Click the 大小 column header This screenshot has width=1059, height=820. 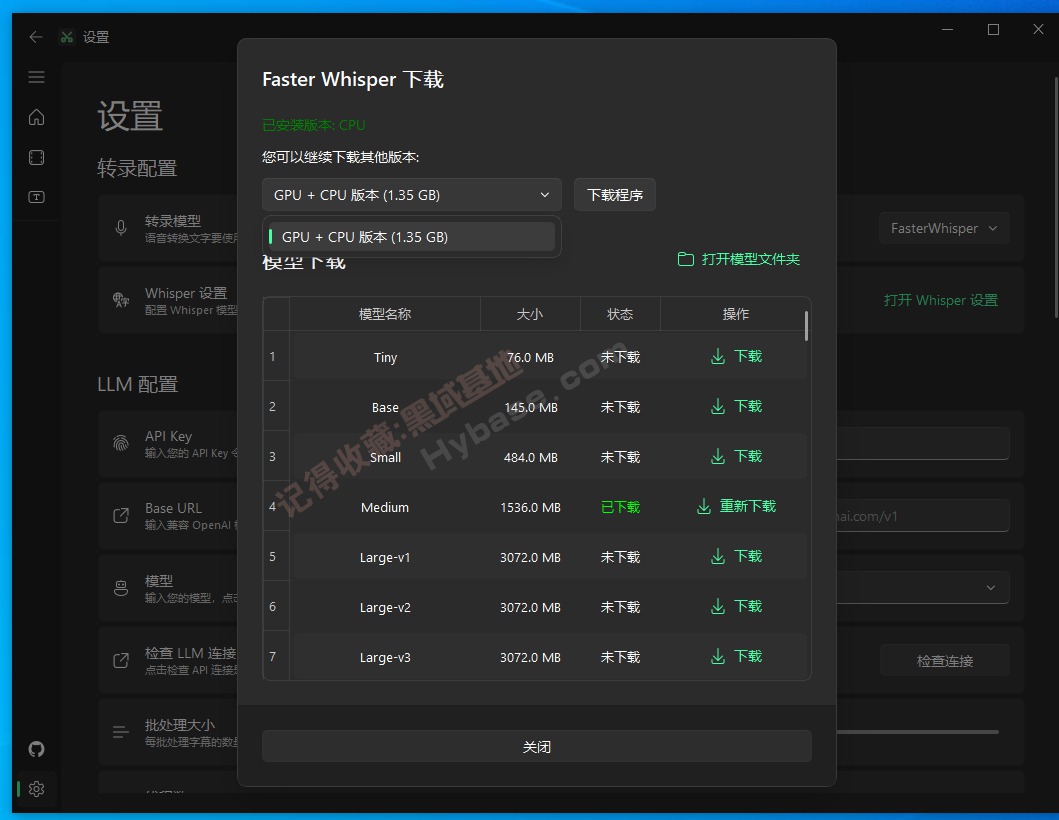(530, 314)
